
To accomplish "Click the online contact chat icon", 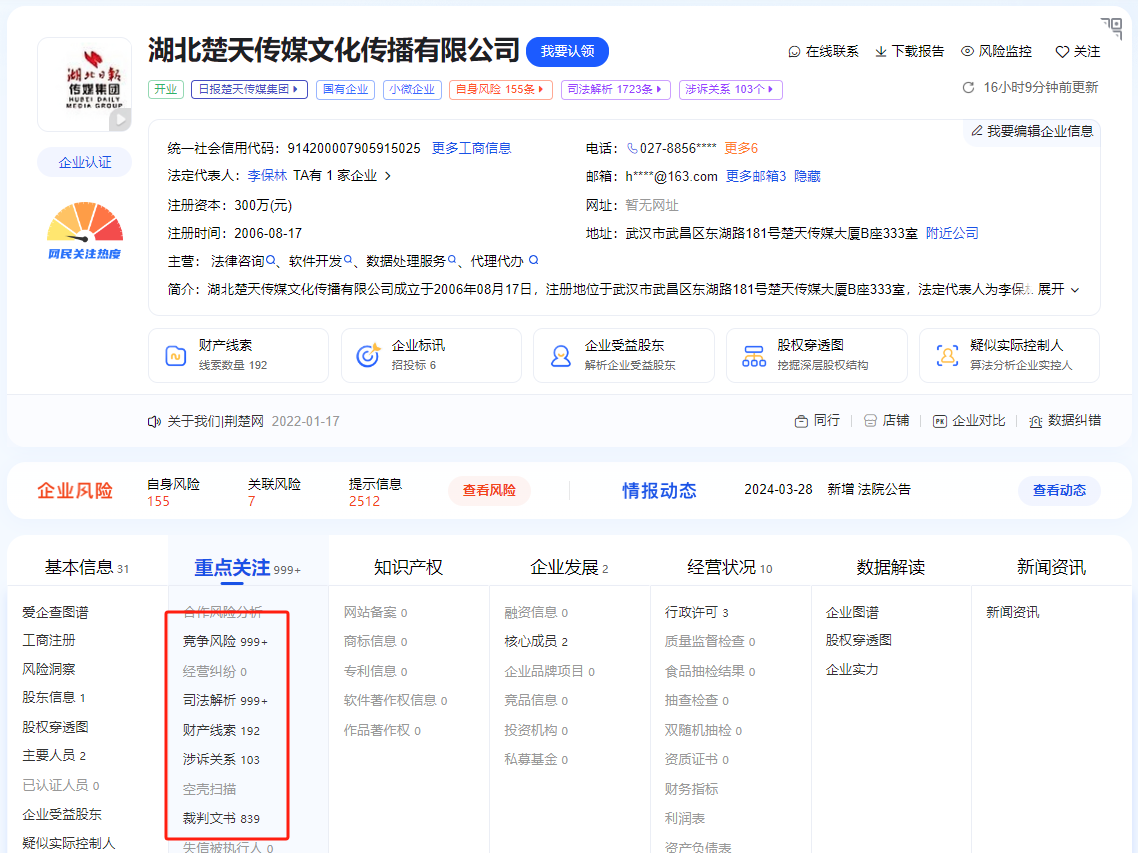I will (794, 52).
